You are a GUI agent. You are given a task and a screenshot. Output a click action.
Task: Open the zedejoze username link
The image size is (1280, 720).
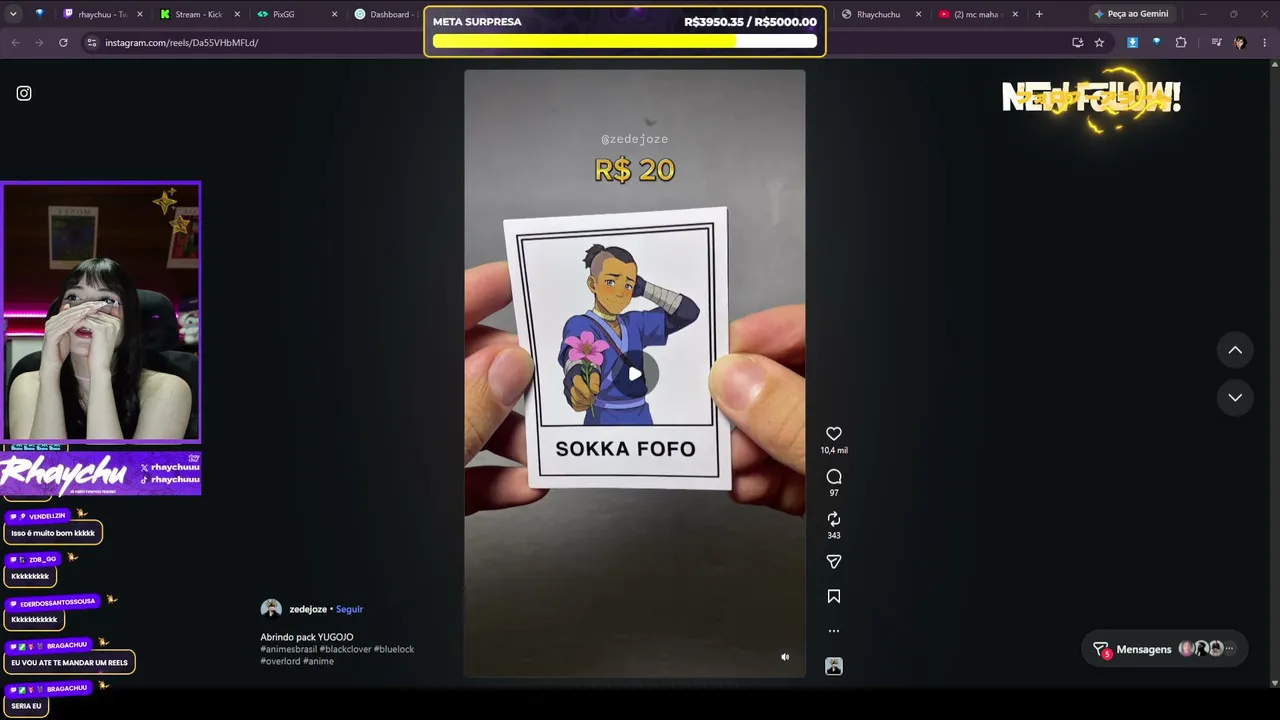[x=308, y=609]
